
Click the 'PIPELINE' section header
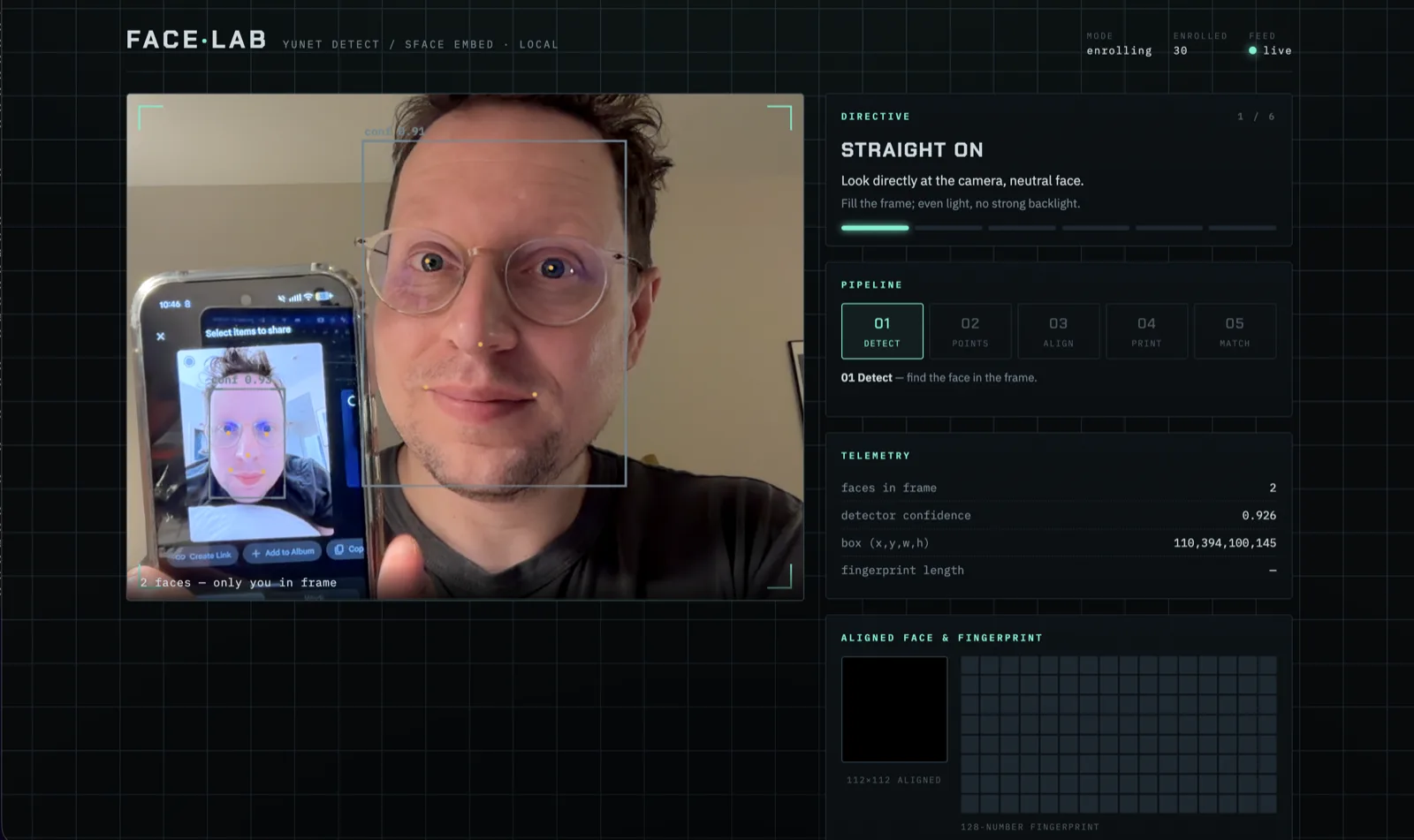[871, 285]
